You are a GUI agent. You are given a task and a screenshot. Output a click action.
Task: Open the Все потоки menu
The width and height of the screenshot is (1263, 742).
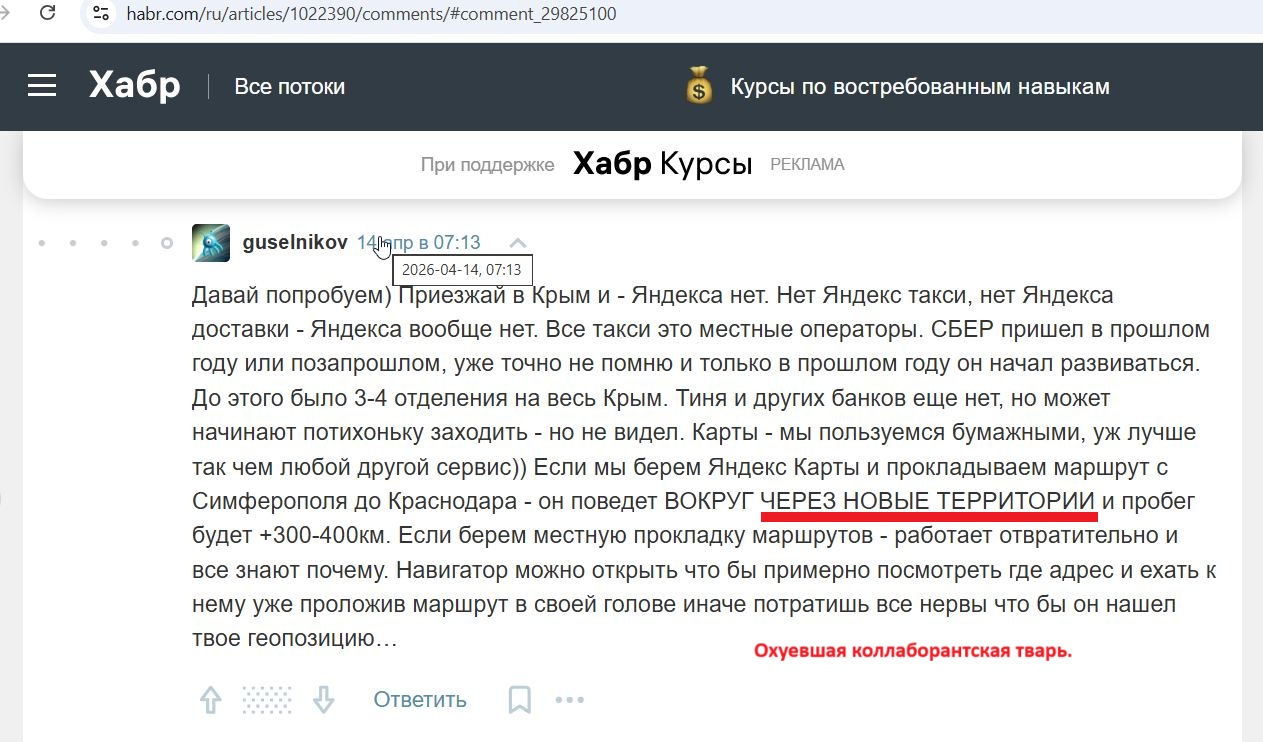pyautogui.click(x=289, y=87)
